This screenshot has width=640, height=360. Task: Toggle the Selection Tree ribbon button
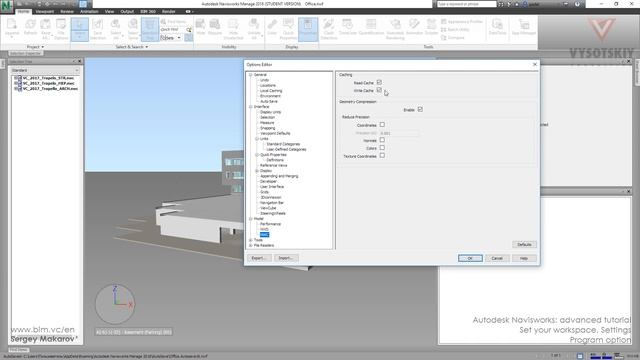150,29
